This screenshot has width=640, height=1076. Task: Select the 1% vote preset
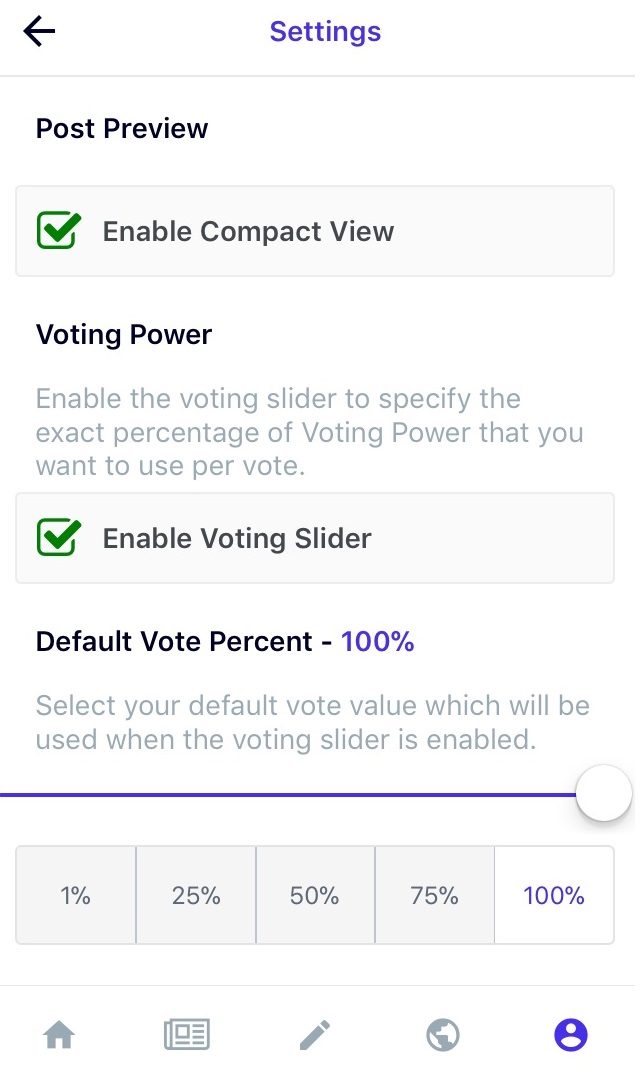75,895
